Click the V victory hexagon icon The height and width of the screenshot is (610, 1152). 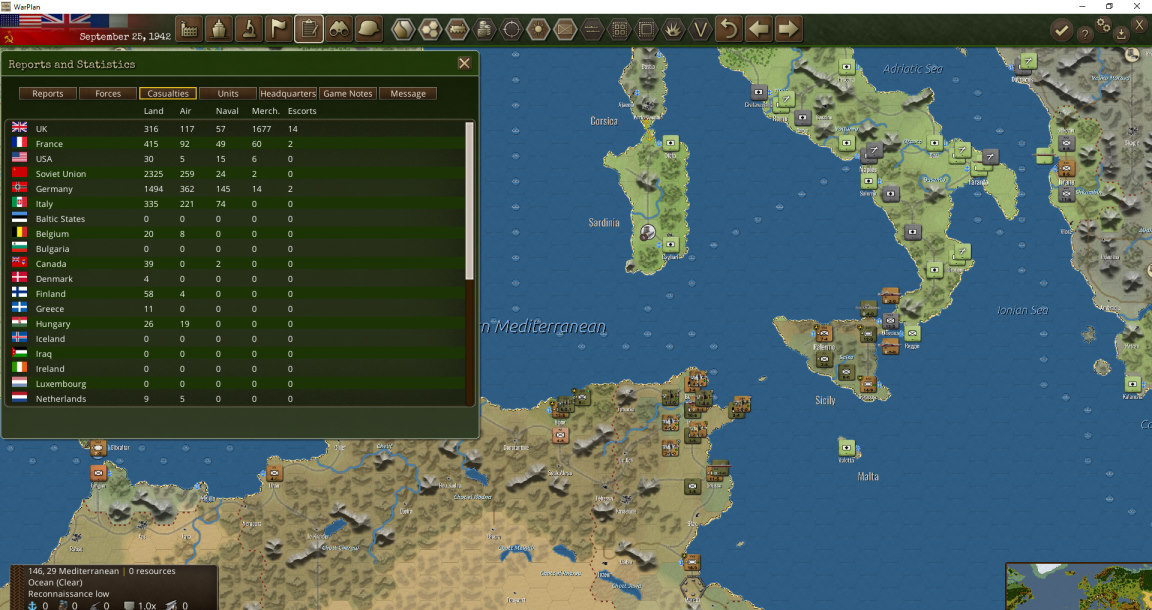[x=701, y=29]
